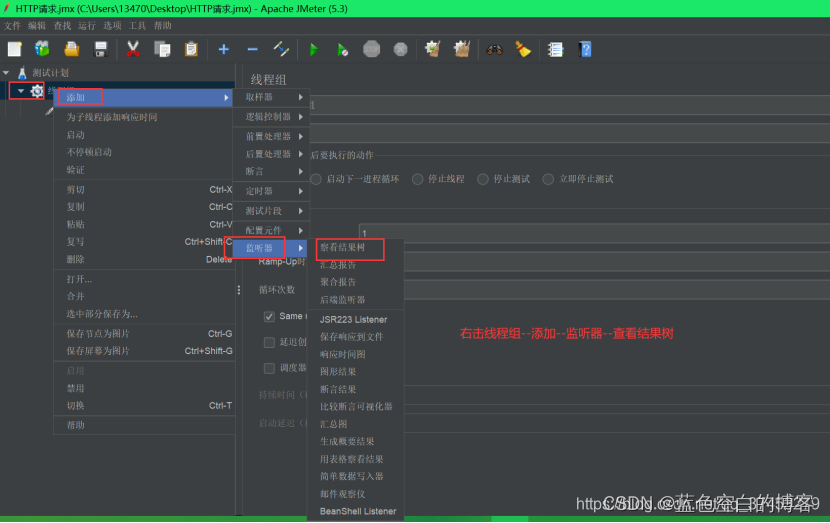Click the Paste clipboard icon

click(x=191, y=49)
